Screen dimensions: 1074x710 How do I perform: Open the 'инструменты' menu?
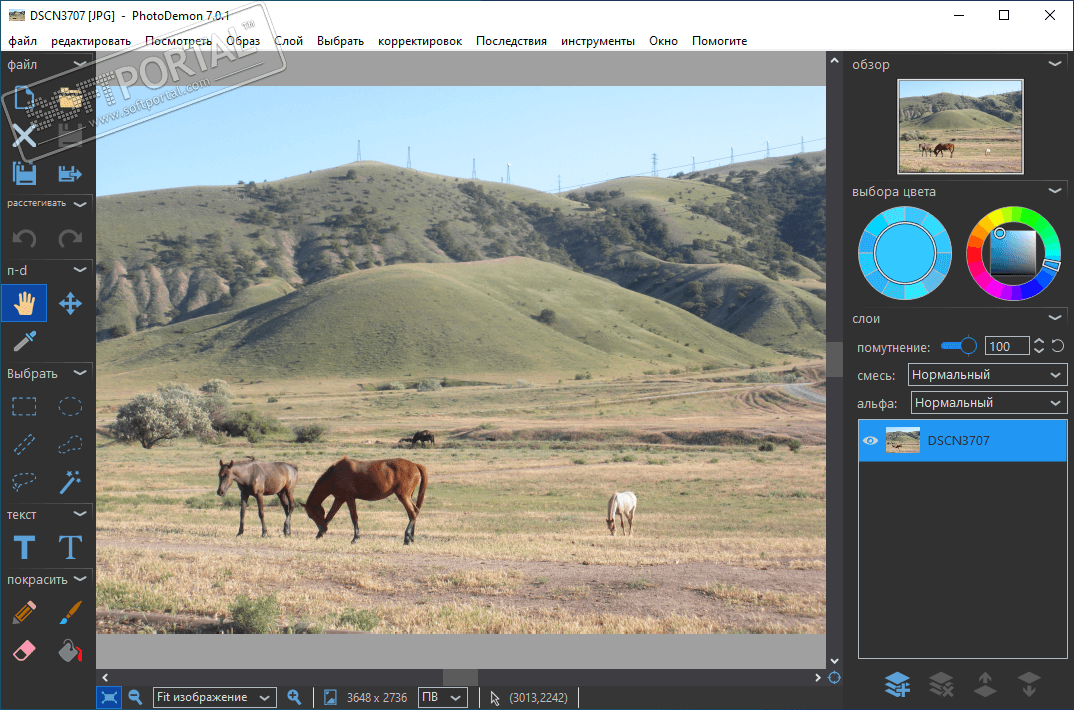pyautogui.click(x=598, y=41)
